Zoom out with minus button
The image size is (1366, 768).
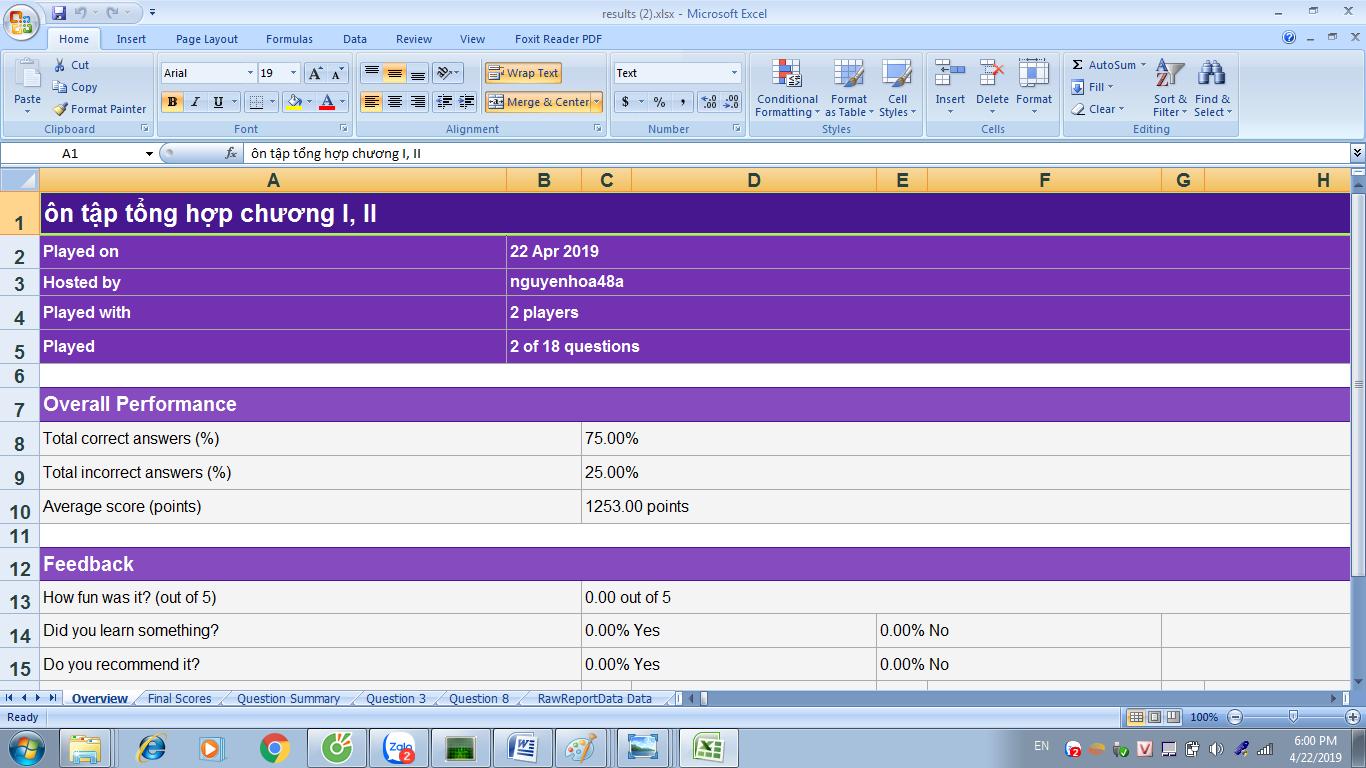[1236, 717]
